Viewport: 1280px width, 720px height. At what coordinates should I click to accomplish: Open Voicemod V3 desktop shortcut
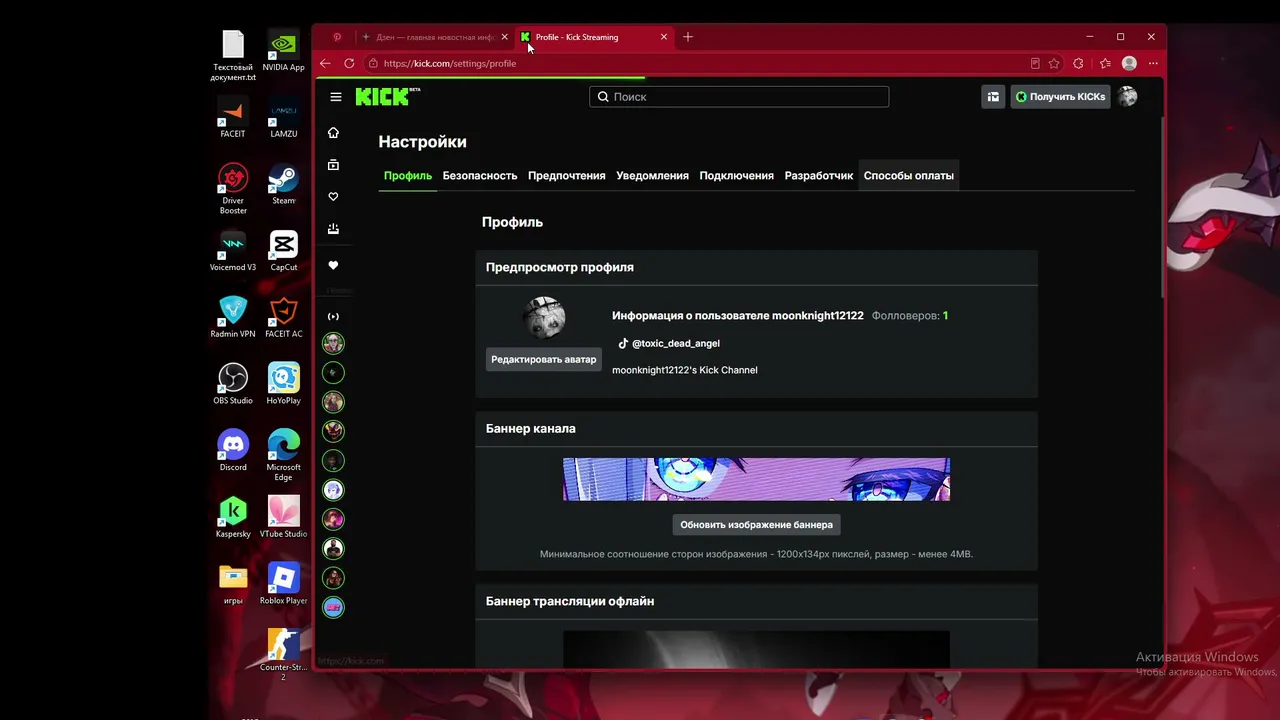point(233,250)
